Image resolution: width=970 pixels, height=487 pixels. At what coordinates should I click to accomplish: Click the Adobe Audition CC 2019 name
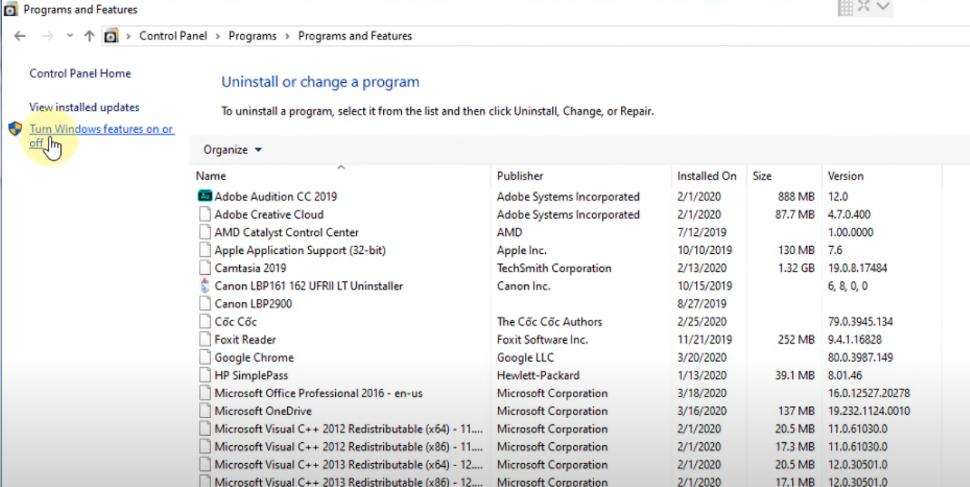coord(276,197)
